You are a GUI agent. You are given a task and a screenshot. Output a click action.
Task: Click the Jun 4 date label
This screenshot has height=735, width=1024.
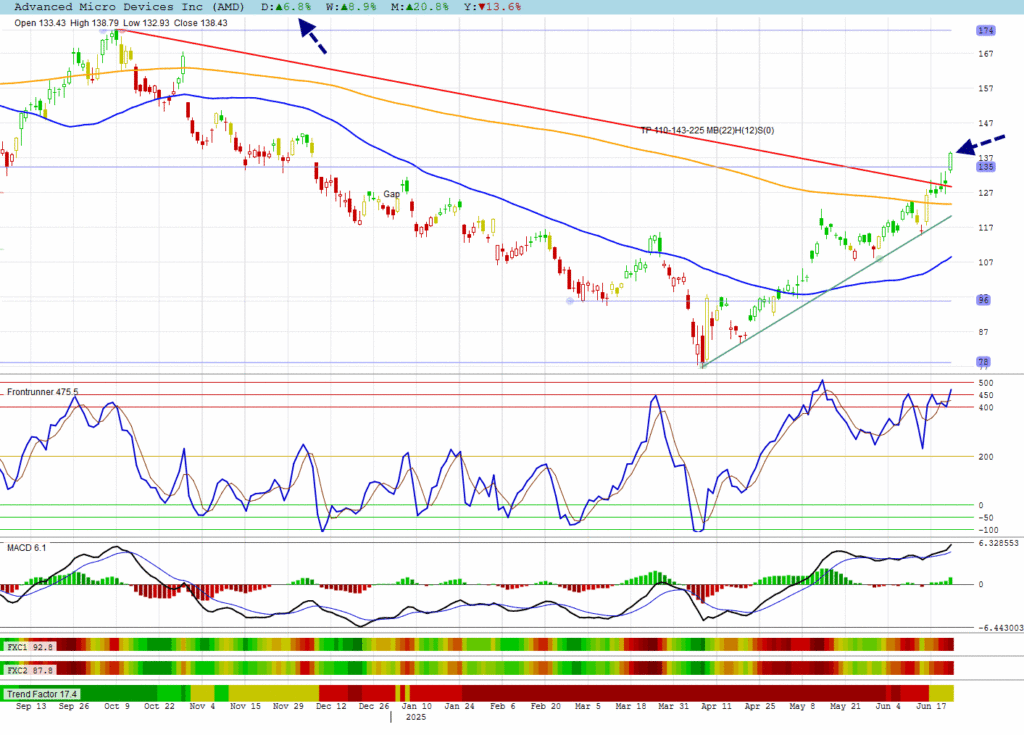coord(888,706)
